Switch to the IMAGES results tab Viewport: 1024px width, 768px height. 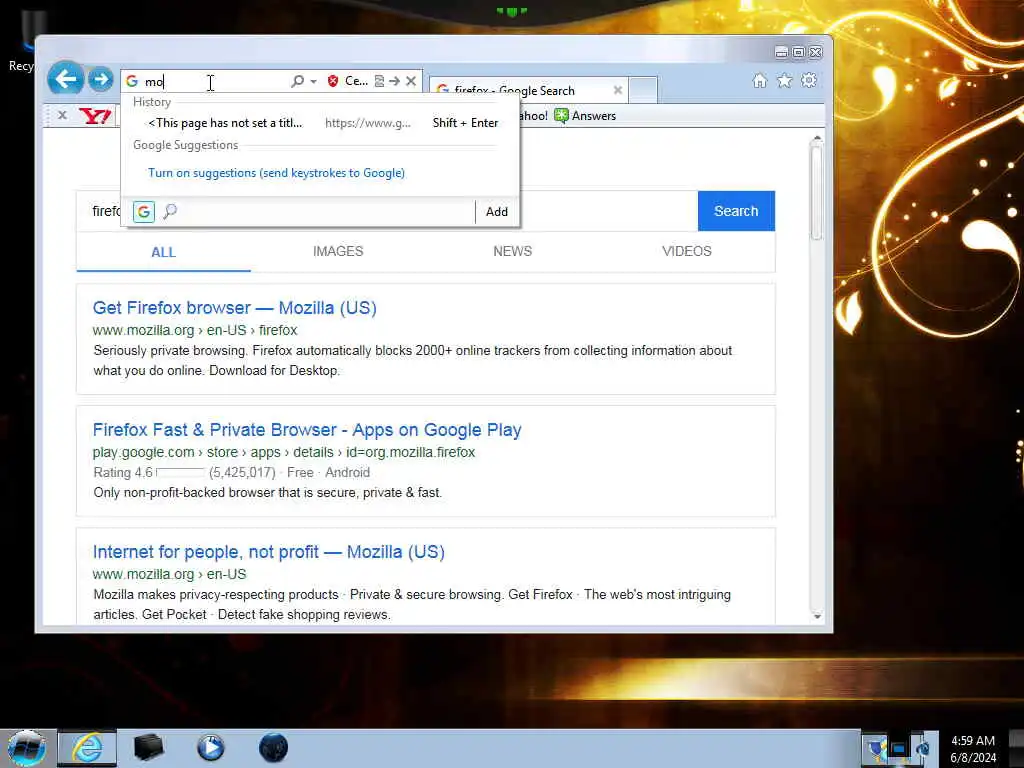click(338, 251)
